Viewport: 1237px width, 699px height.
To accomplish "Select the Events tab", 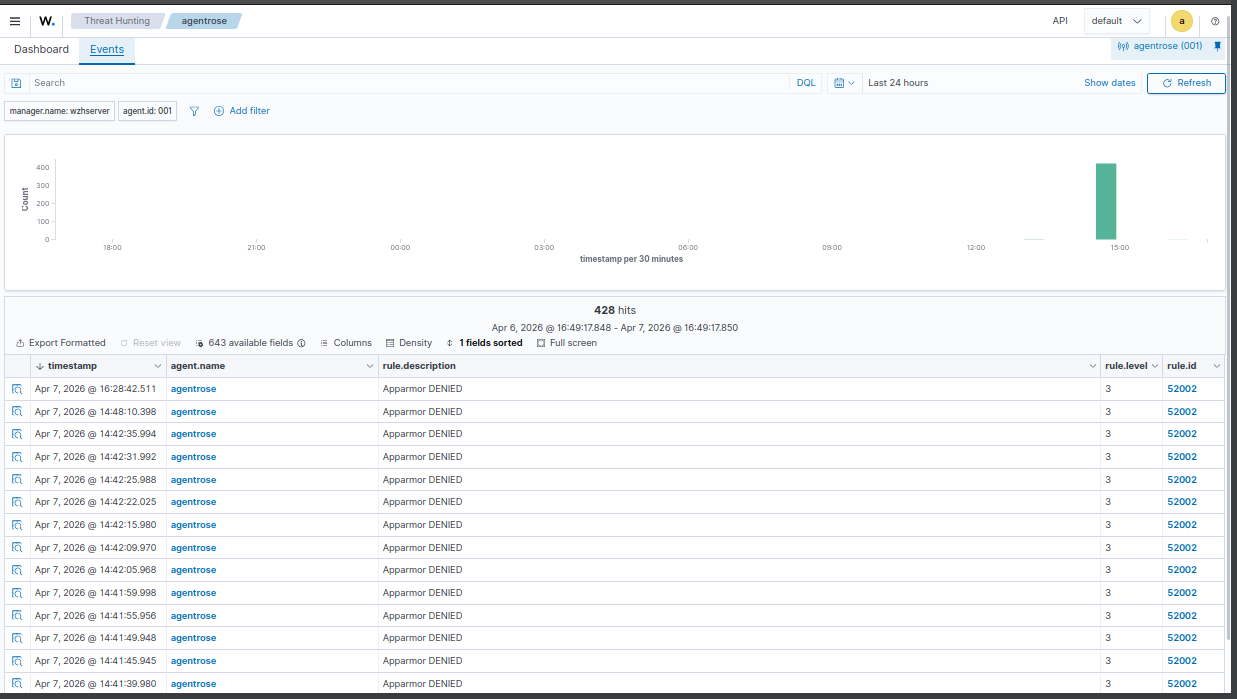I will (107, 50).
